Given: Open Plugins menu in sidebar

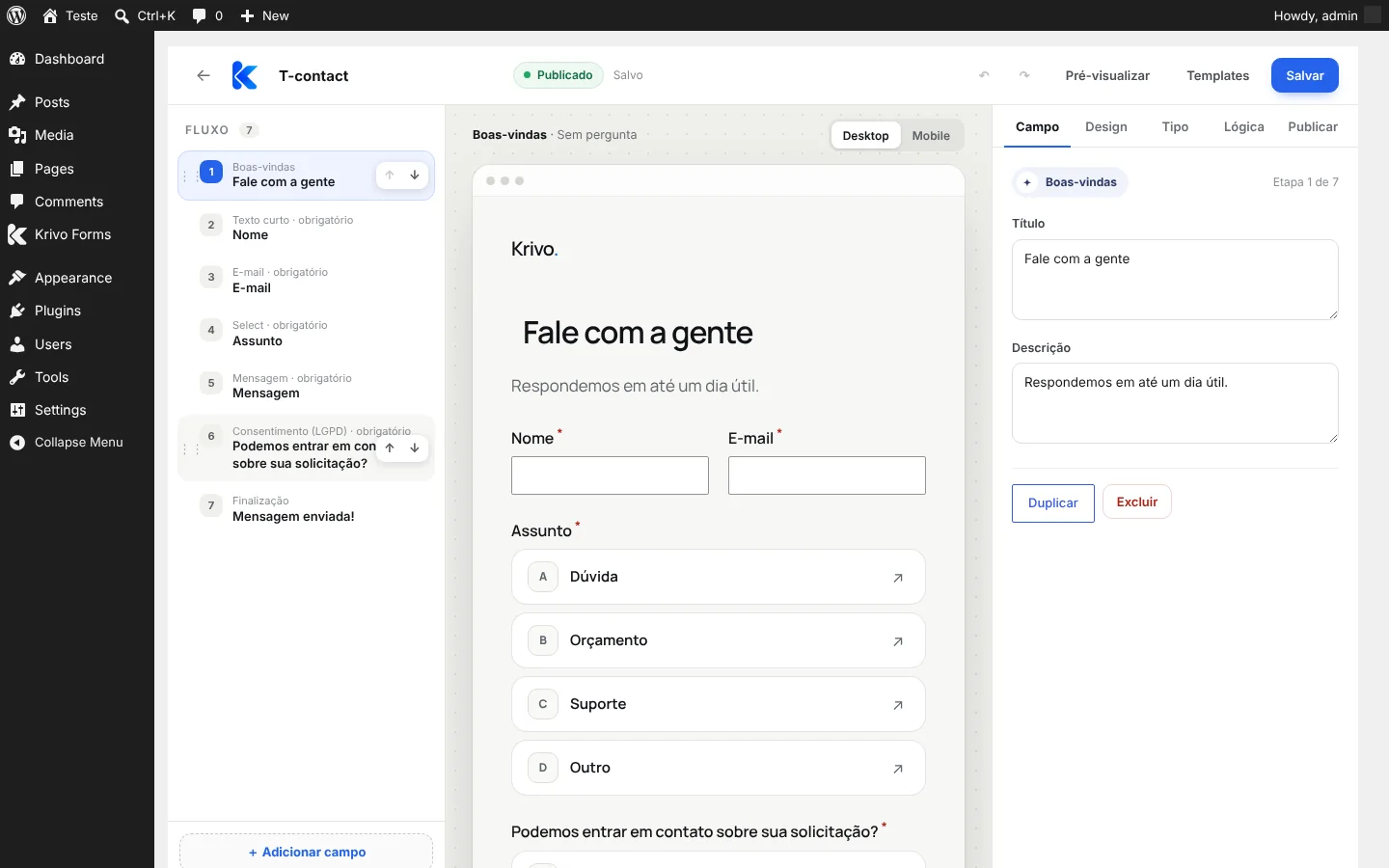Looking at the screenshot, I should click(77, 311).
